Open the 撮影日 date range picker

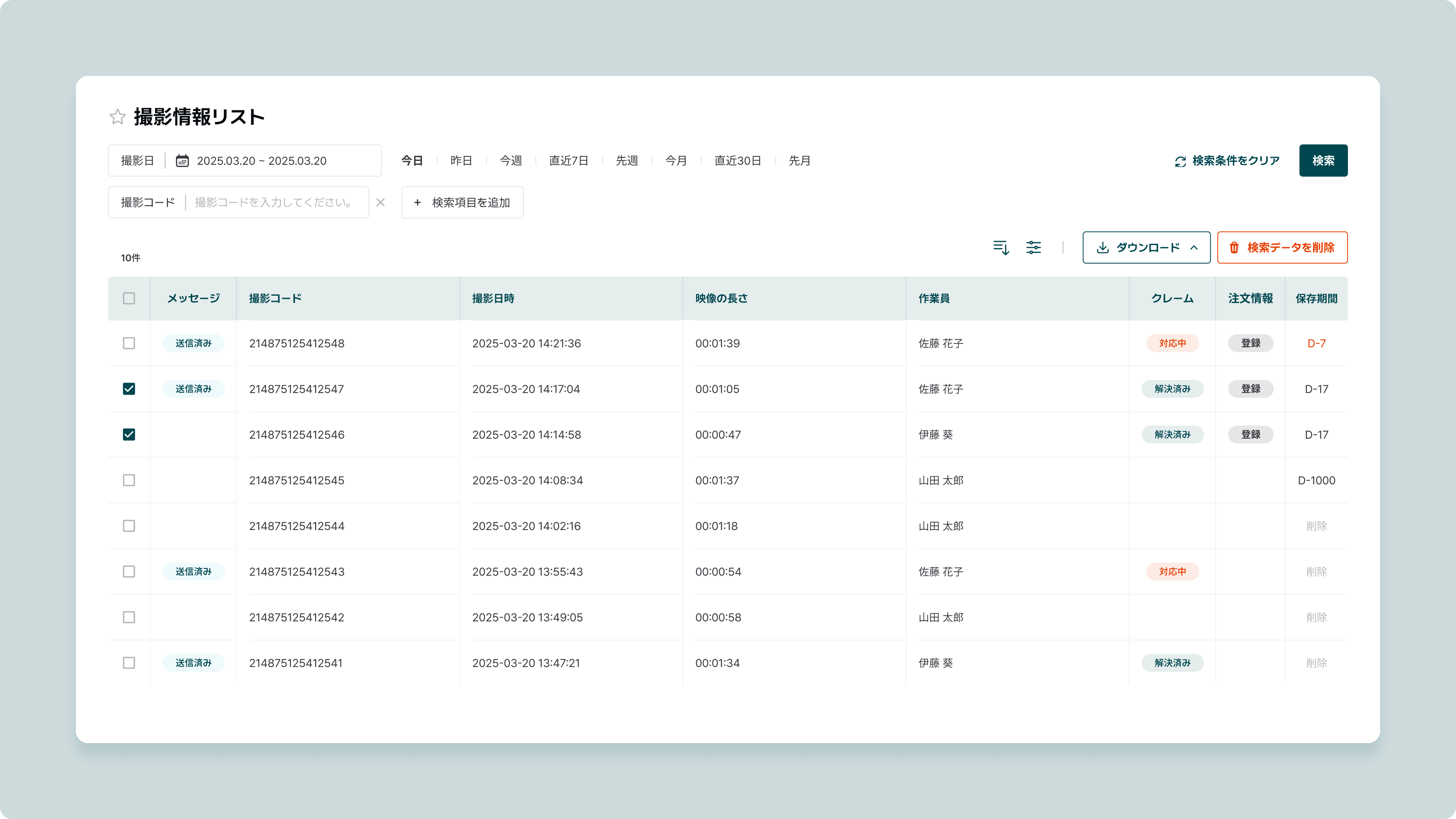(x=261, y=160)
